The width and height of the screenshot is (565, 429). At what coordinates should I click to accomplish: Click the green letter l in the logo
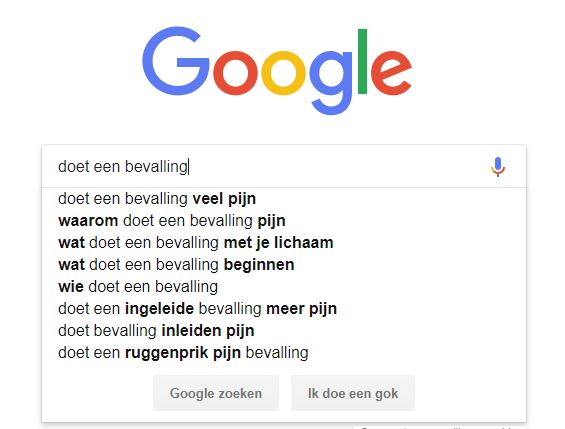[x=362, y=61]
